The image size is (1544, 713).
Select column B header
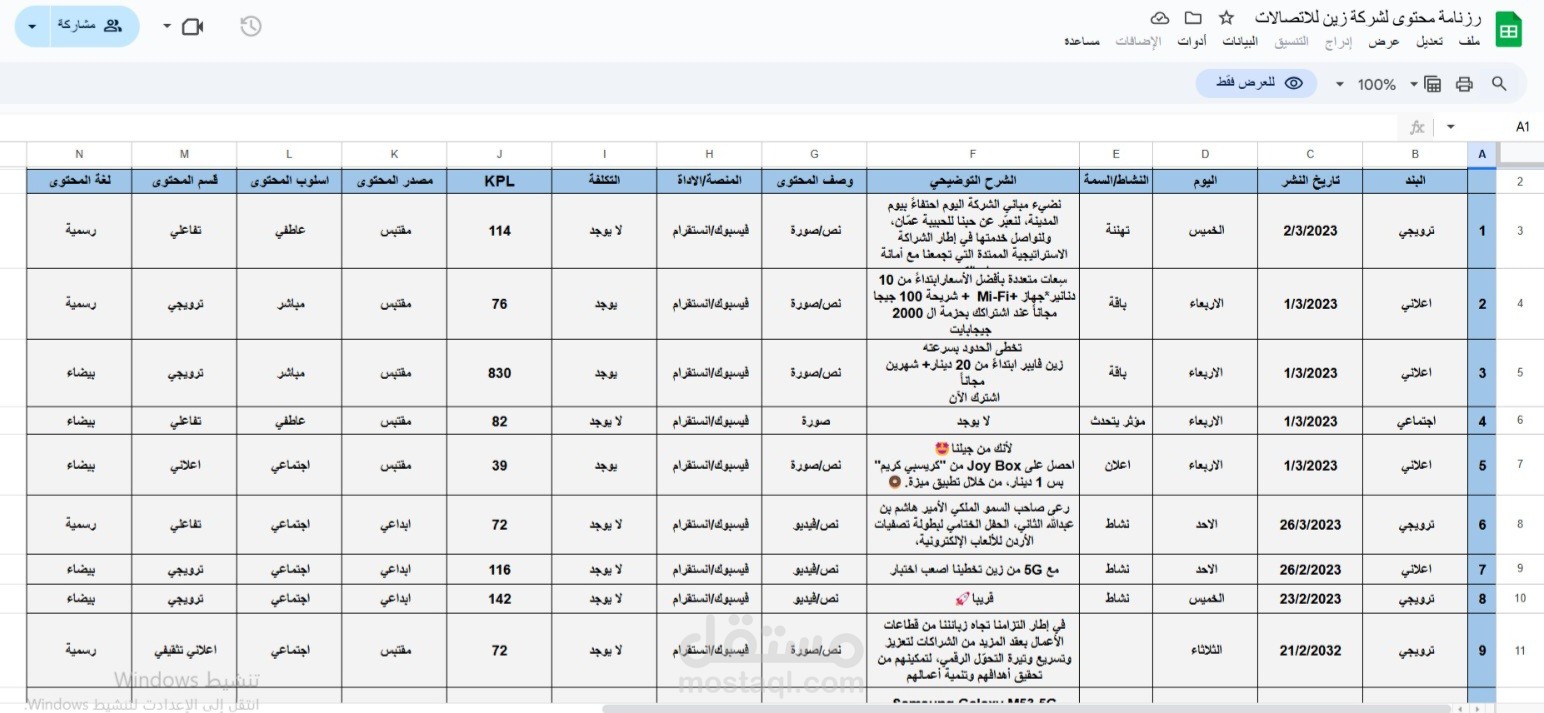pyautogui.click(x=1415, y=153)
